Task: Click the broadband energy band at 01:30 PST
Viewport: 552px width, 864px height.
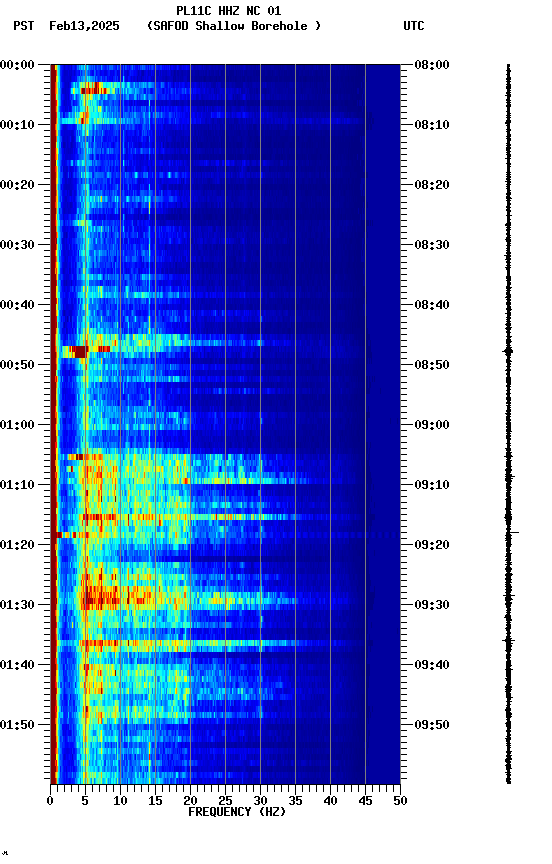Action: [190, 600]
